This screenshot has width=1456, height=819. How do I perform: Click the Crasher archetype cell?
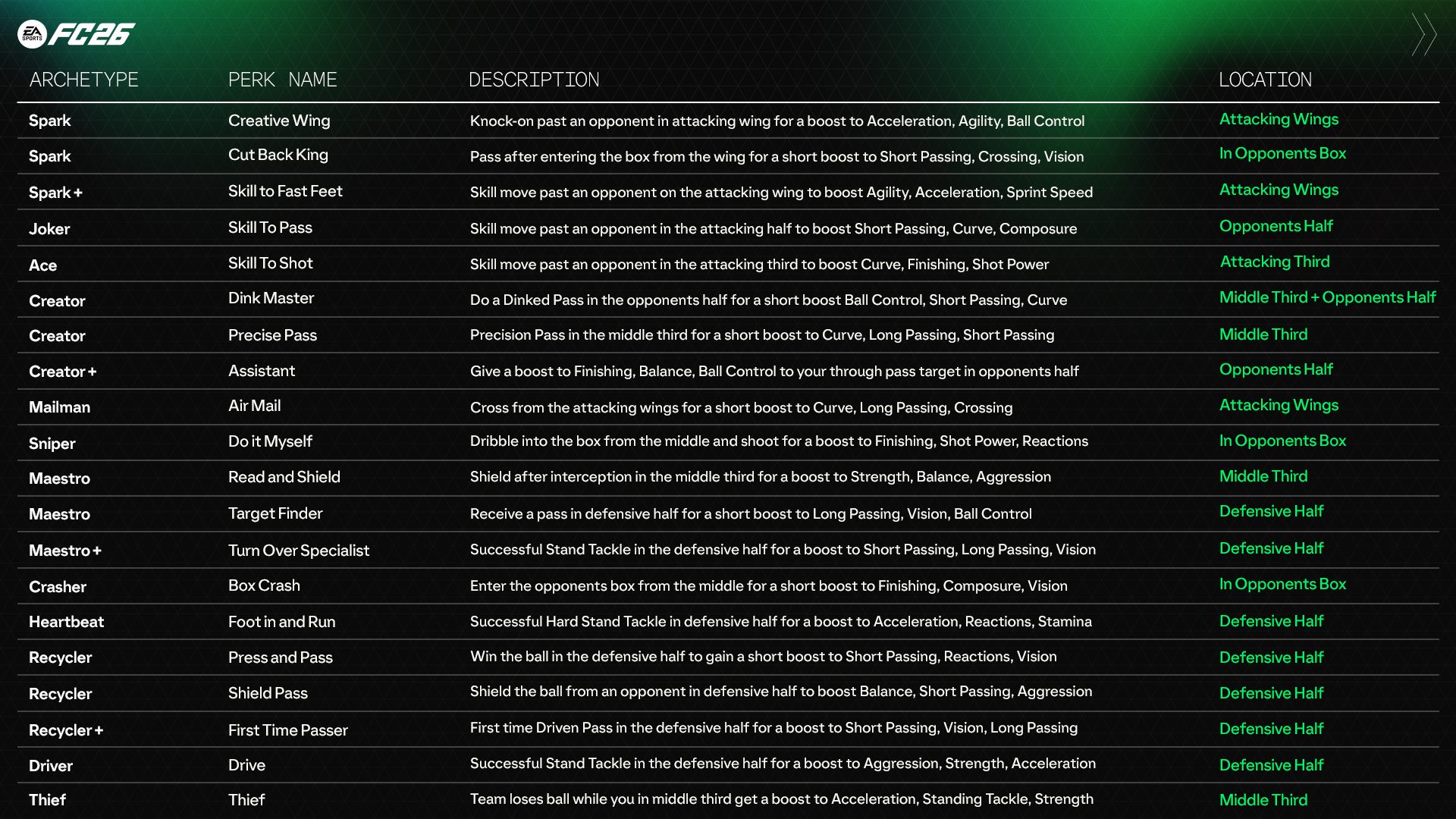pos(58,587)
